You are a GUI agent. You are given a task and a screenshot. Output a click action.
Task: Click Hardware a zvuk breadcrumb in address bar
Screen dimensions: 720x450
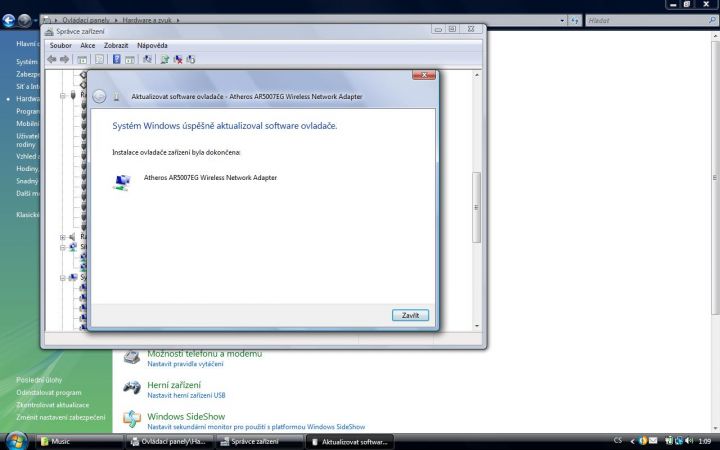(146, 20)
